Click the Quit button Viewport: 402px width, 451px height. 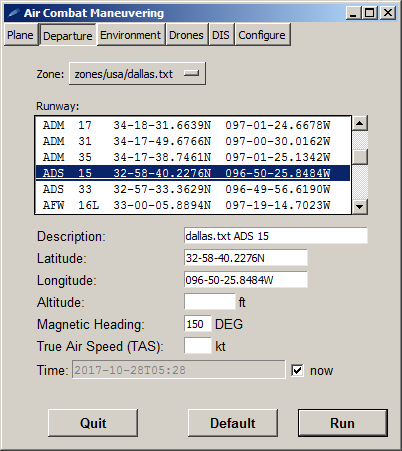coord(93,423)
